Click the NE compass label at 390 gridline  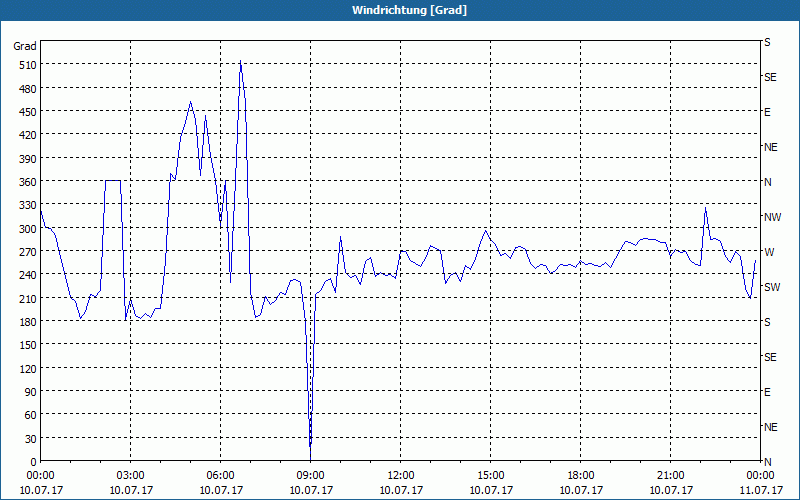point(770,147)
